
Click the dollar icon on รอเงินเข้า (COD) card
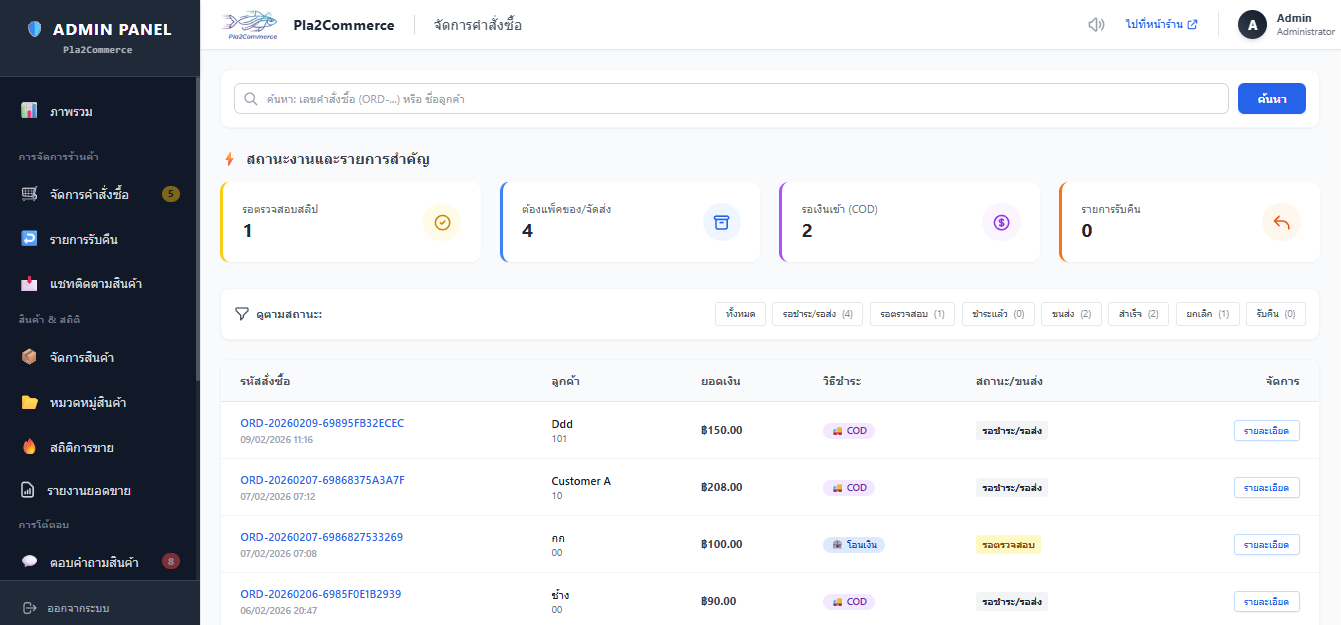pyautogui.click(x=1002, y=222)
